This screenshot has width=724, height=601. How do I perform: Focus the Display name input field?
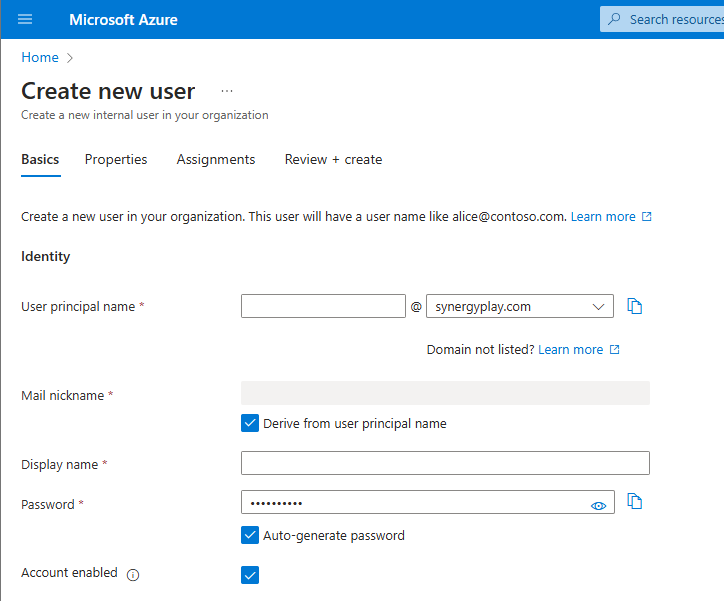(x=445, y=463)
